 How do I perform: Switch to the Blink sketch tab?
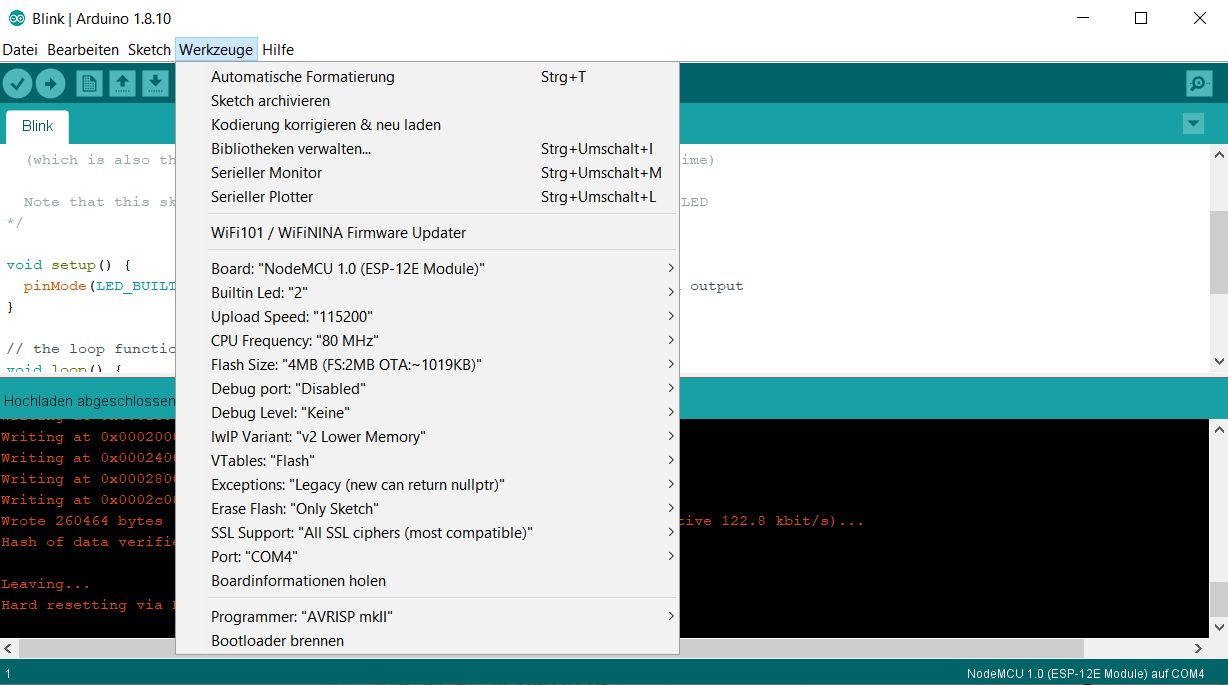point(38,126)
